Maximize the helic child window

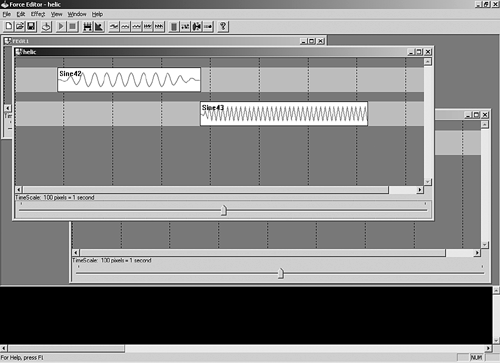click(419, 52)
